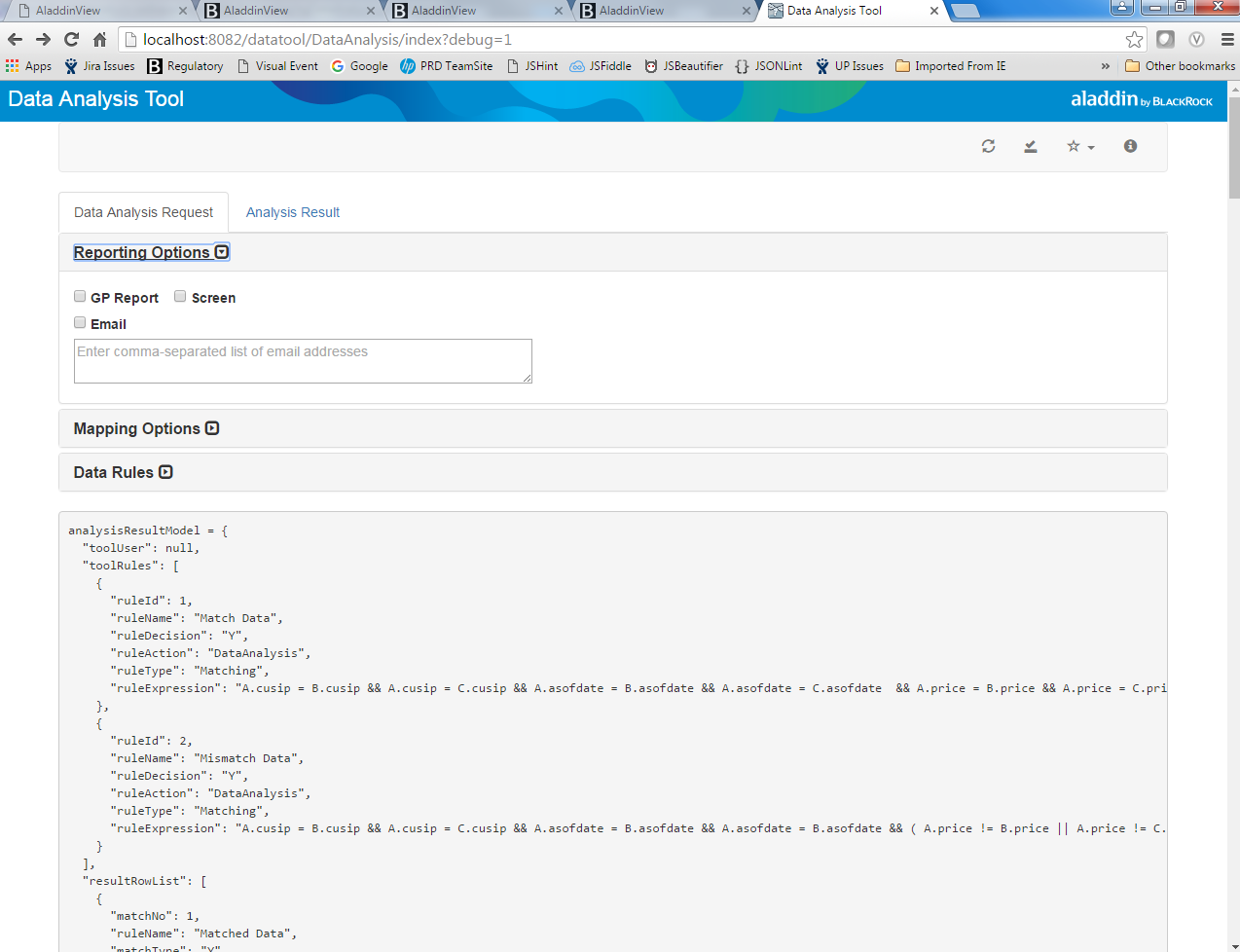This screenshot has width=1240, height=952.
Task: Open the JSHint bookmark
Action: coord(532,66)
